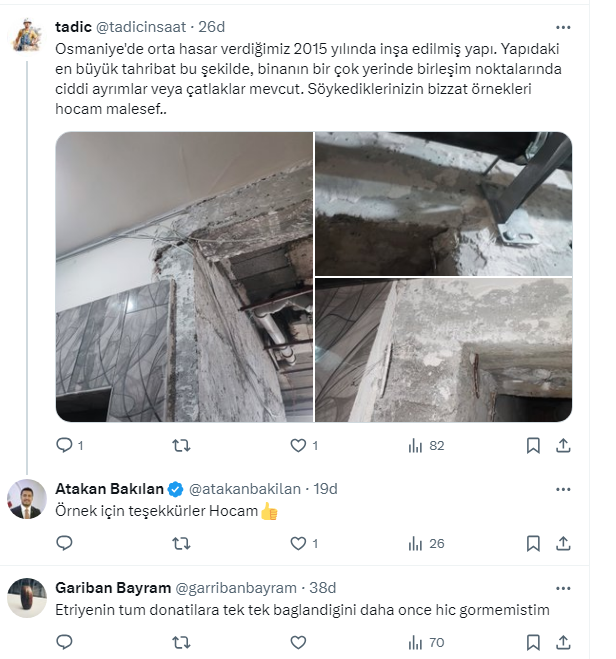Open large left damaged column photo

[x=184, y=277]
